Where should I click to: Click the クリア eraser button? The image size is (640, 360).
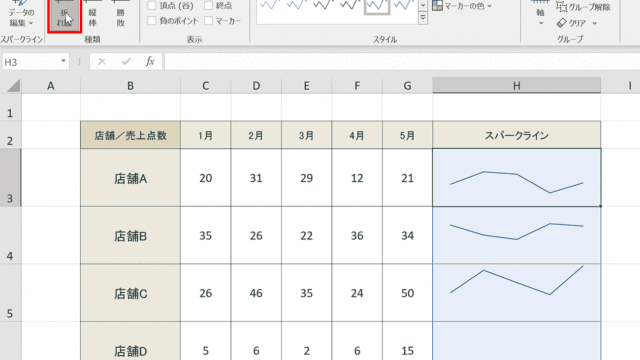(571, 23)
